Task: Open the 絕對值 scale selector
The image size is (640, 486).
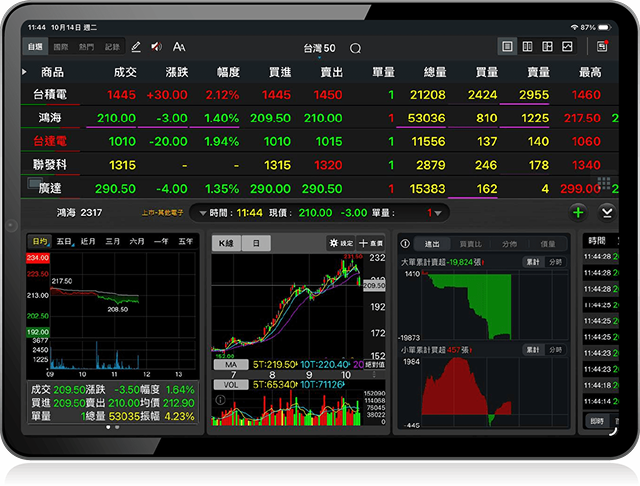Action: point(374,364)
